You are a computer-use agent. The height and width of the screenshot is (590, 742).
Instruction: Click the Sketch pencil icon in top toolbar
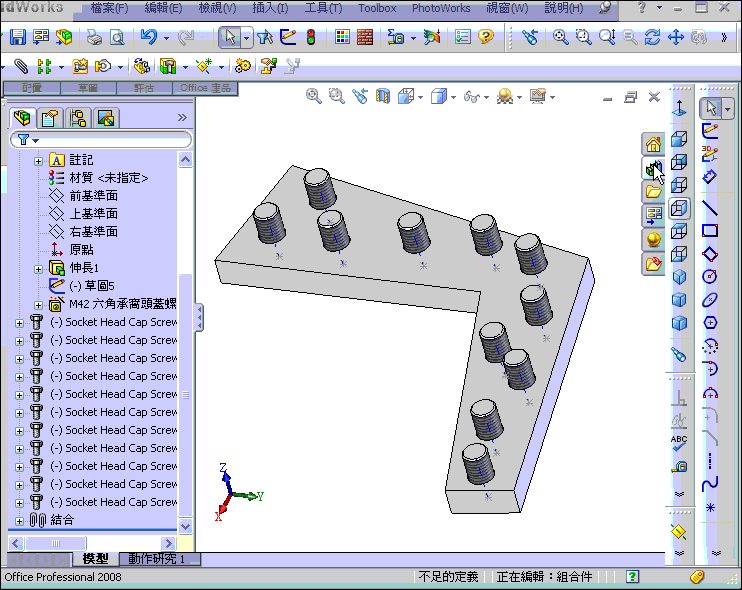(x=288, y=37)
